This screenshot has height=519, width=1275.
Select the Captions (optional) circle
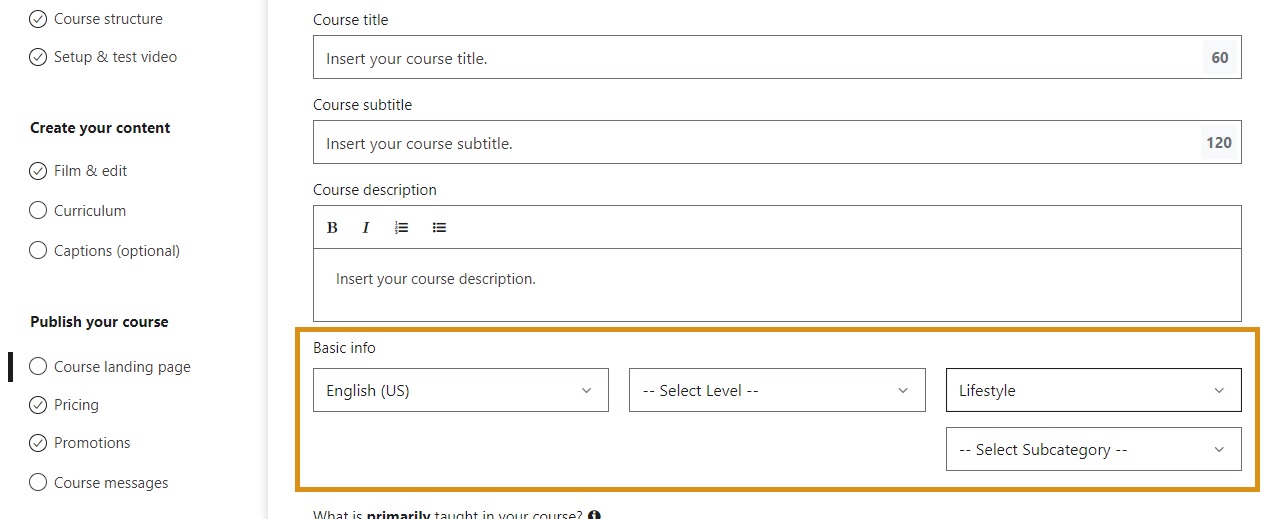38,251
